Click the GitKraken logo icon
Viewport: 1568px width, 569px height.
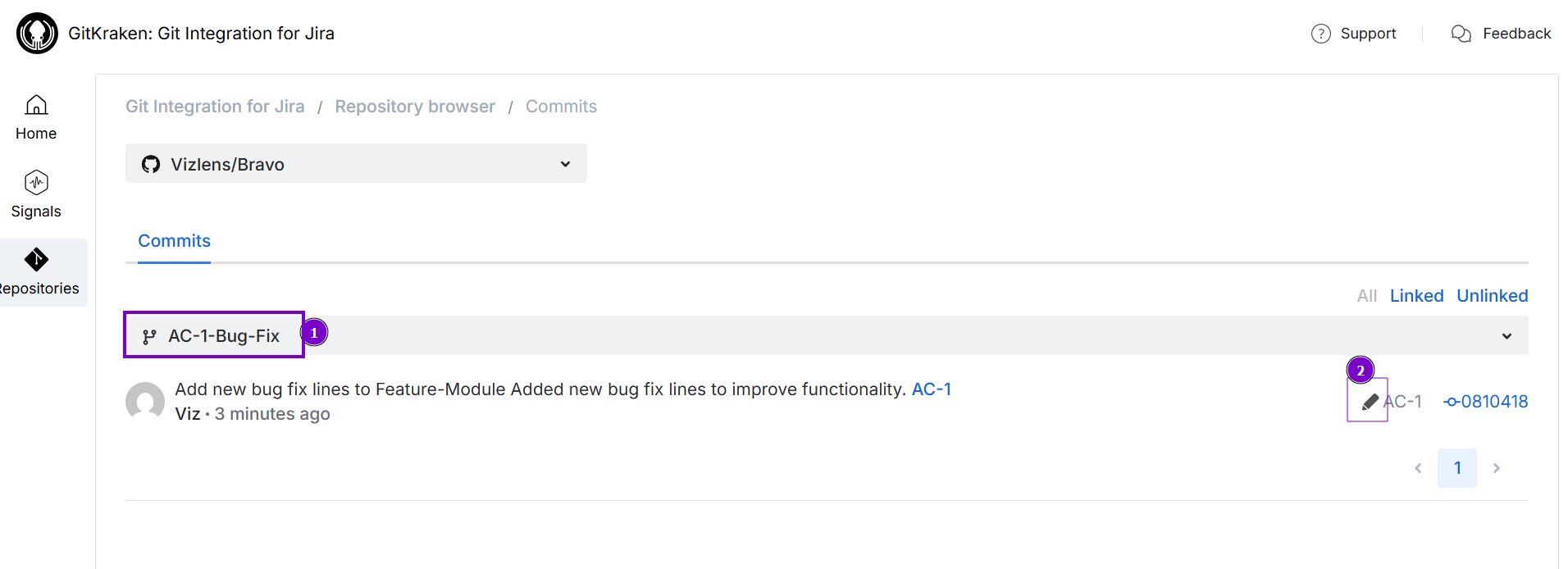[x=37, y=34]
